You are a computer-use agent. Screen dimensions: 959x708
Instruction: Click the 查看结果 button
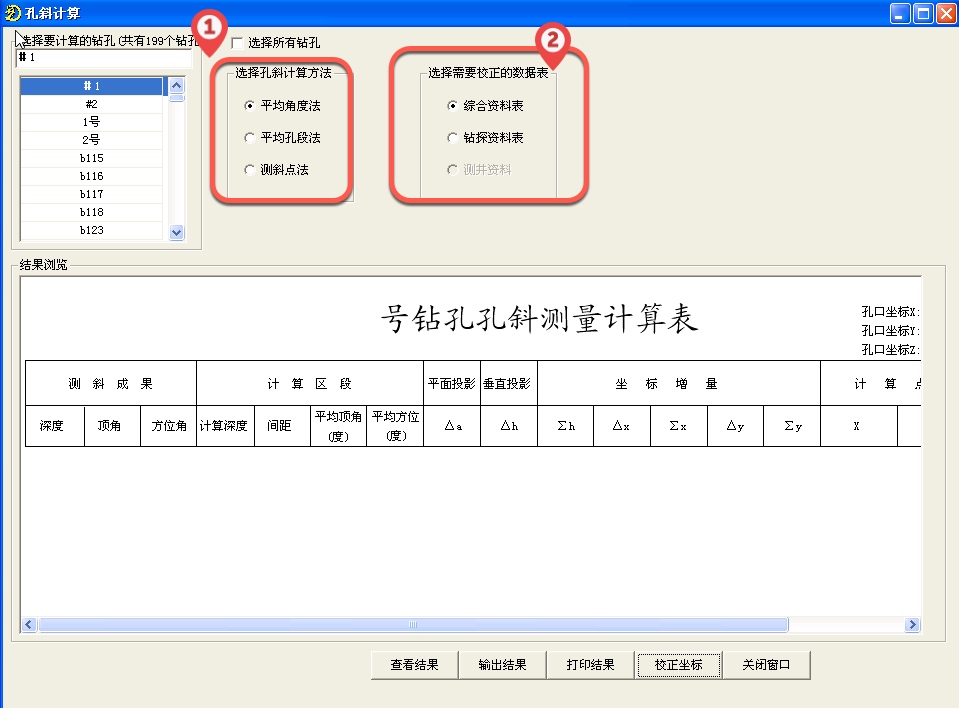point(414,665)
